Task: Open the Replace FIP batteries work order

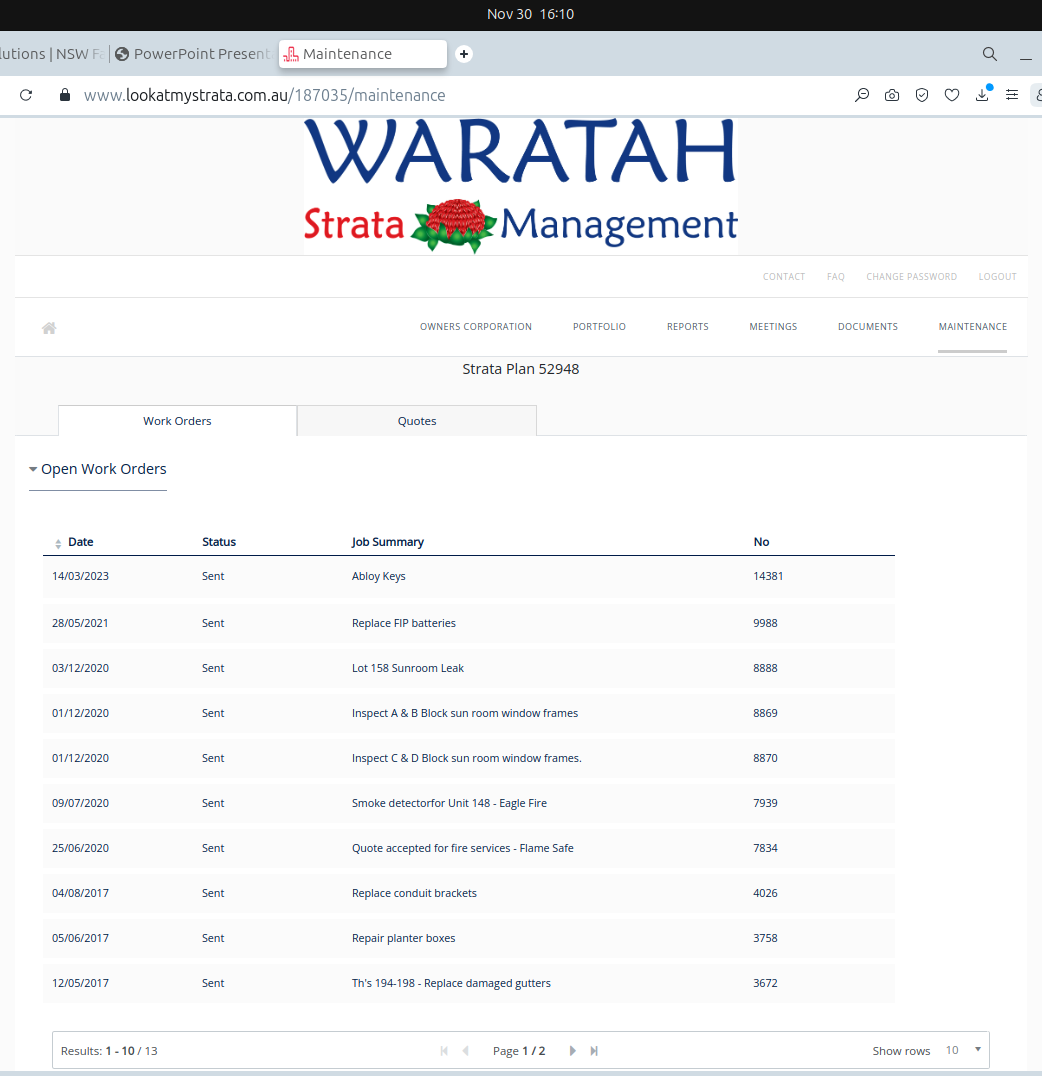Action: (404, 623)
